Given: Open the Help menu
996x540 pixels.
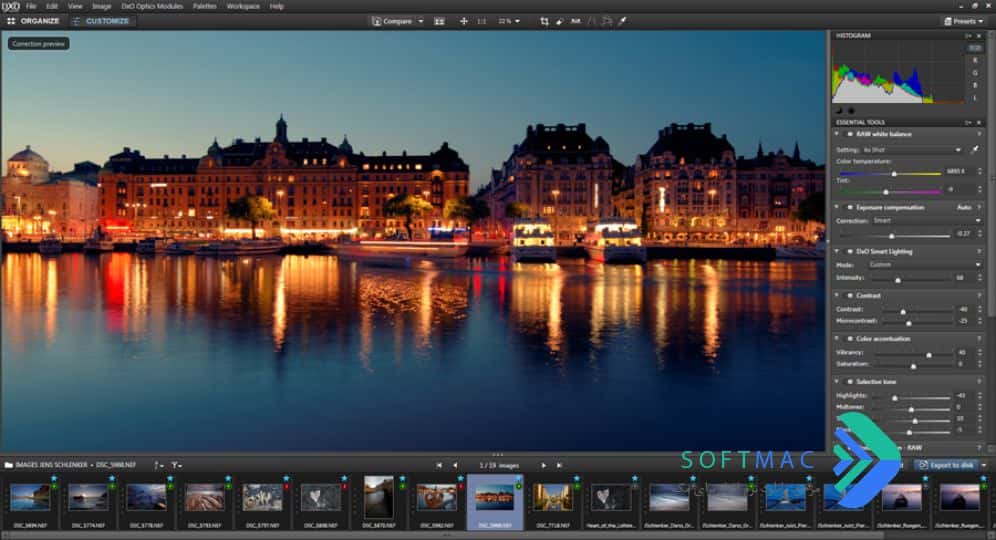Looking at the screenshot, I should pos(276,6).
